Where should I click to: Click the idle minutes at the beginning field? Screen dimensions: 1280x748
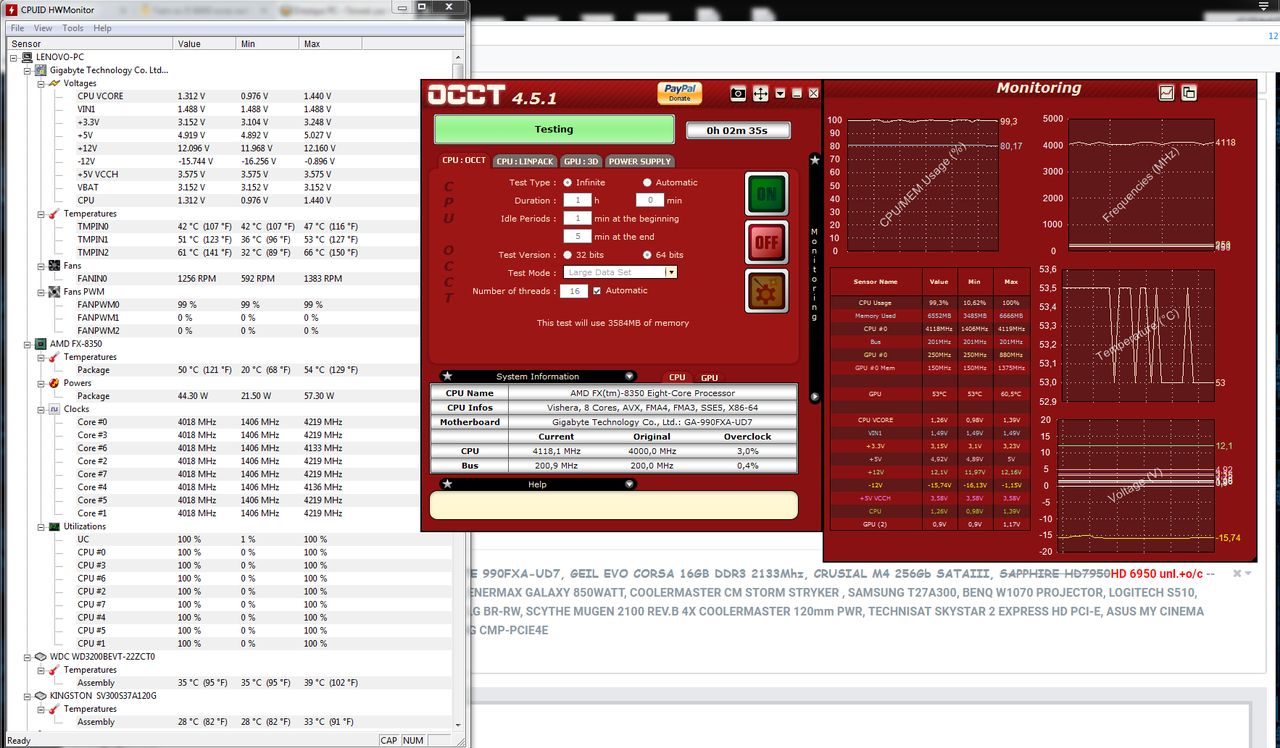[577, 218]
